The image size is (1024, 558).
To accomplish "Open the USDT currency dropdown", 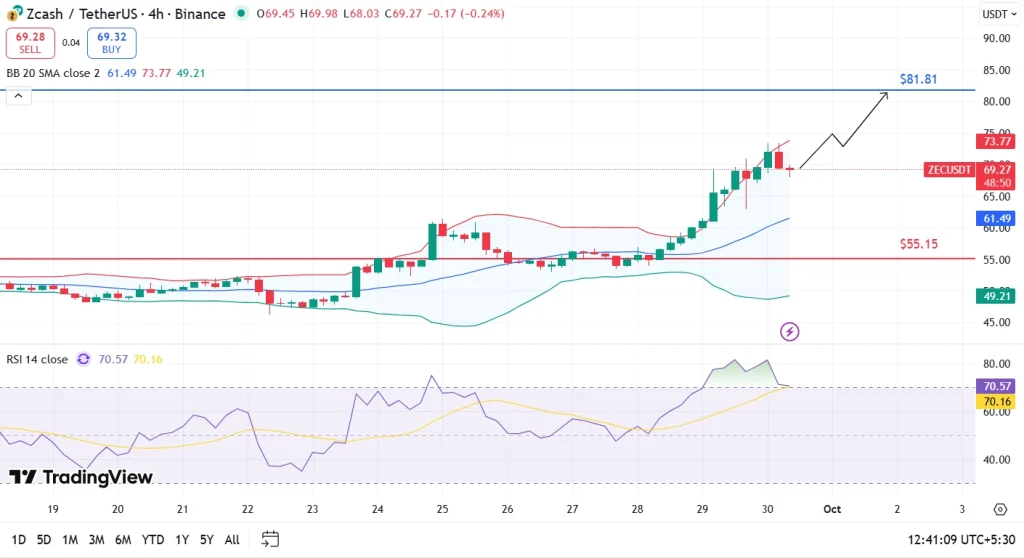I will coord(994,14).
